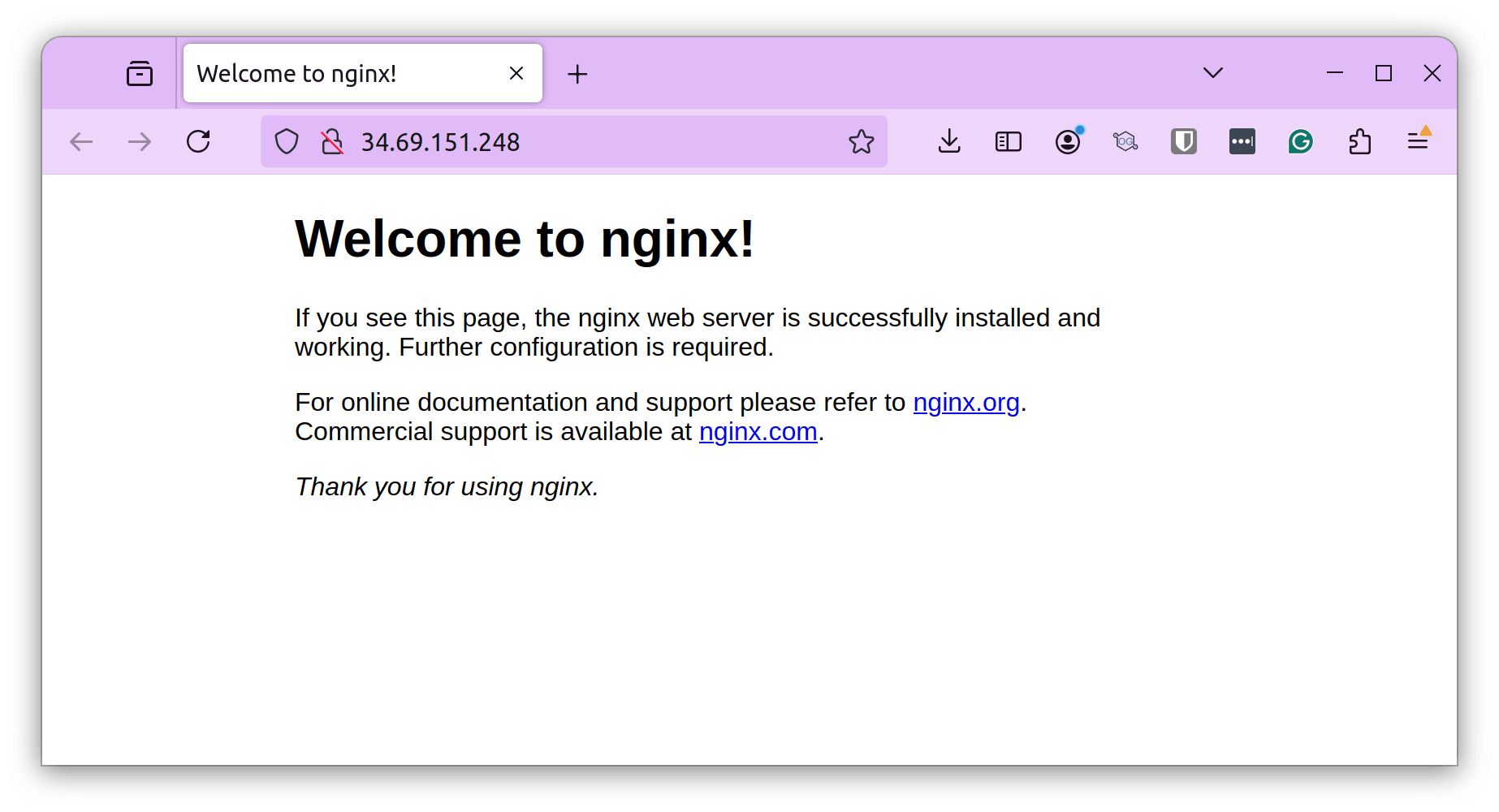Open tracking protection shield icon
The image size is (1499, 812).
tap(287, 142)
